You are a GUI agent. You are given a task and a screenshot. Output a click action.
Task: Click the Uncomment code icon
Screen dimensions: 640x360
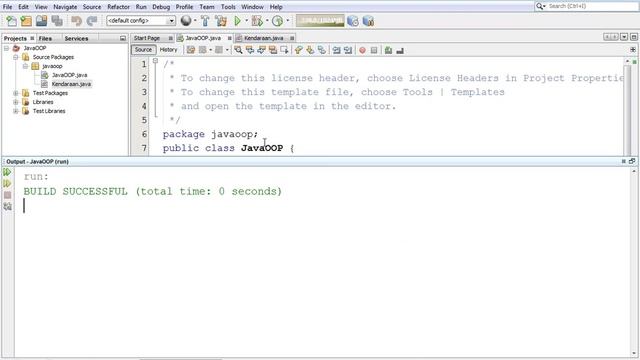(x=400, y=50)
